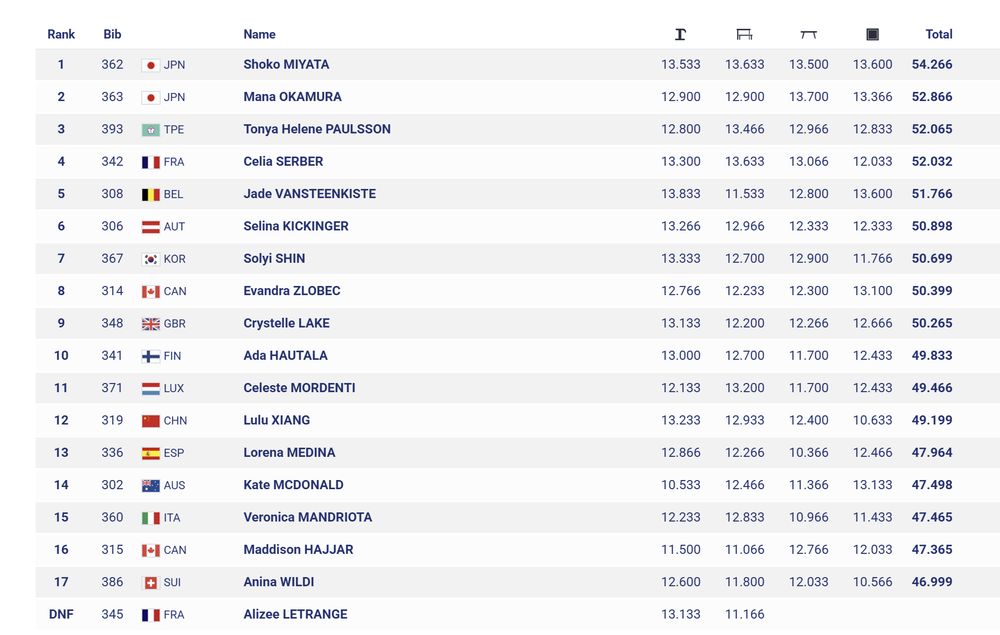Open Shoko MIYATA athlete link
Viewport: 1000px width, 635px height.
click(286, 64)
